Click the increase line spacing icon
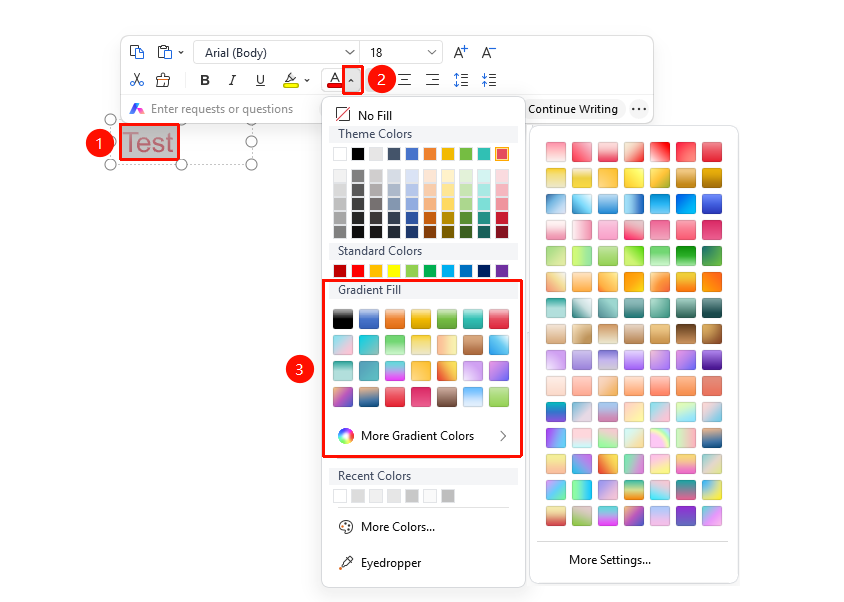This screenshot has height=602, width=844. [x=461, y=80]
